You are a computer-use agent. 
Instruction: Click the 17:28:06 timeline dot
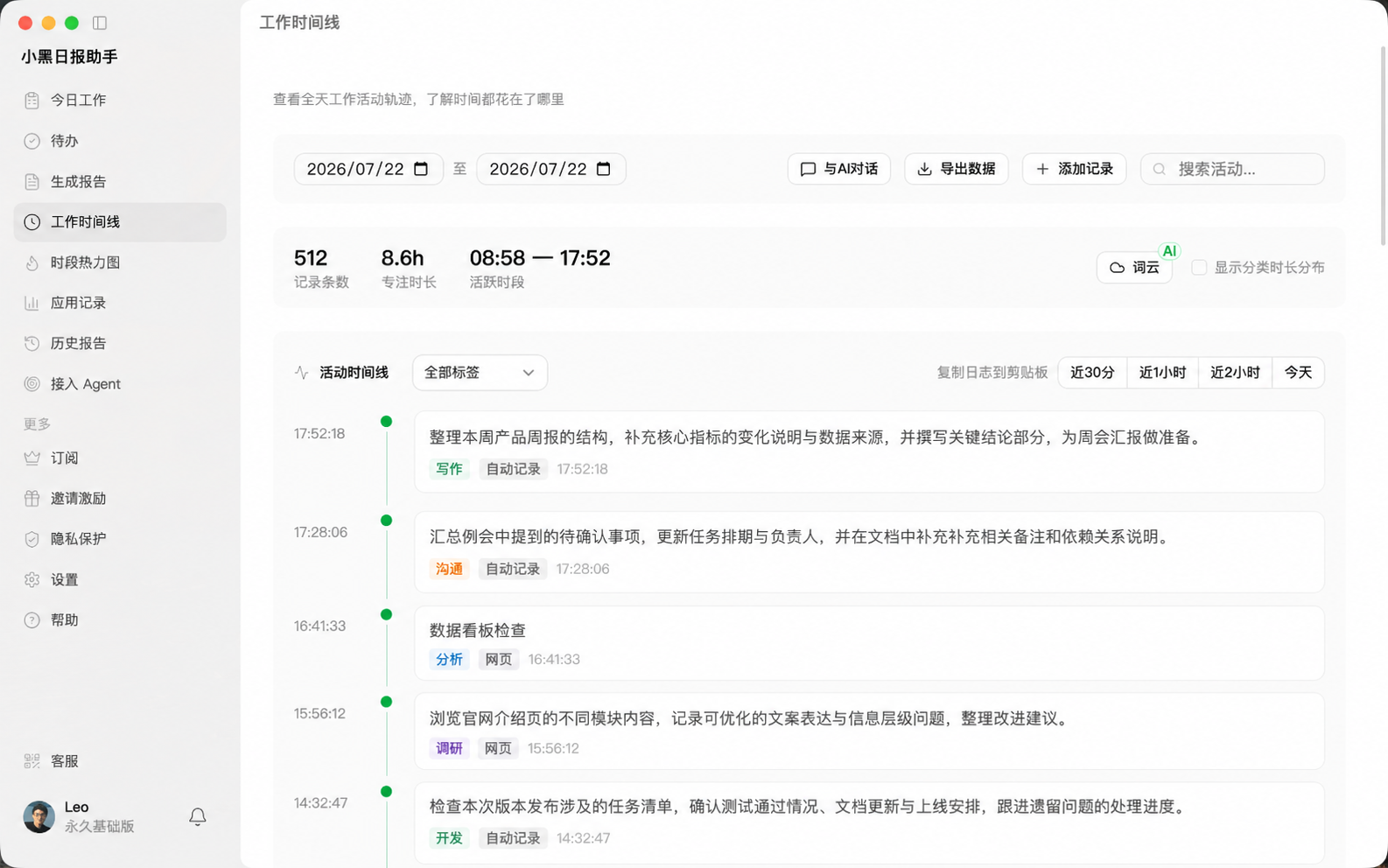(x=386, y=521)
